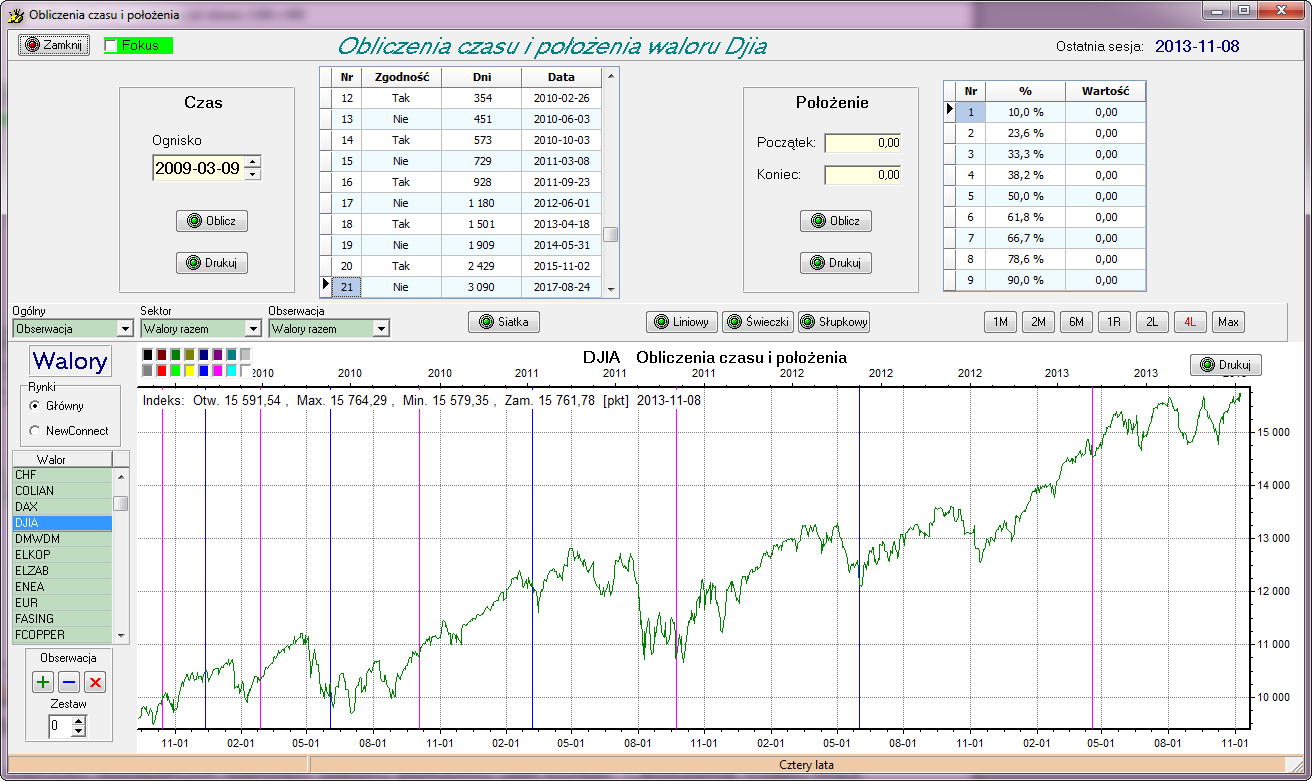
Task: Select the NewConnect market radio button
Action: click(36, 431)
